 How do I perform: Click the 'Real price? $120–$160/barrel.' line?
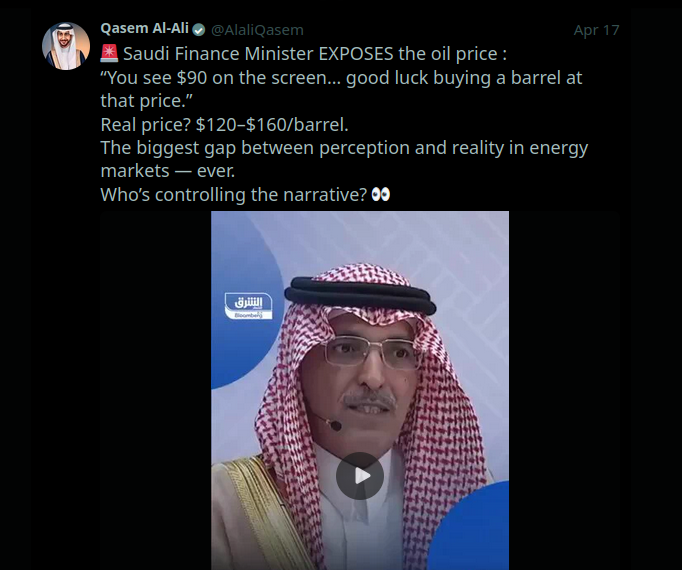coord(224,124)
